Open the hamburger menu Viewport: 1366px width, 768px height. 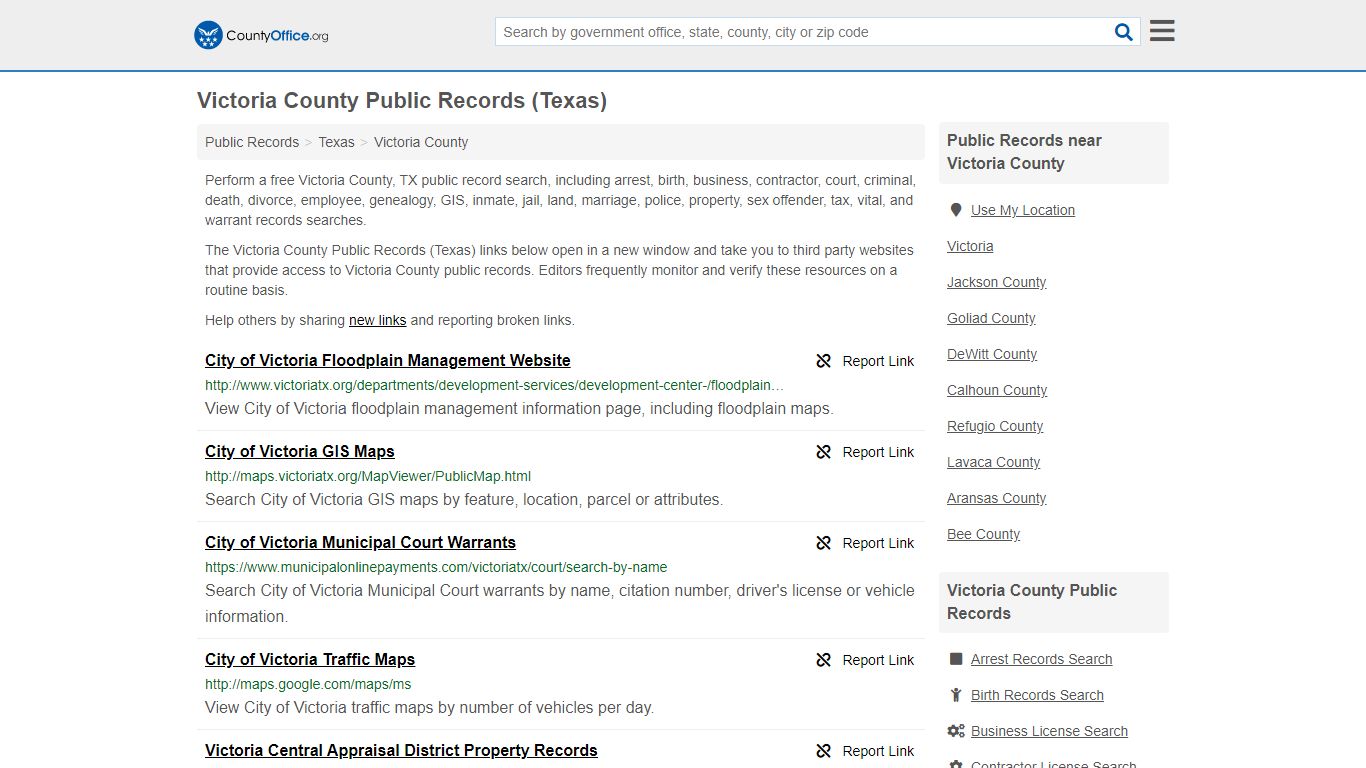pos(1162,31)
